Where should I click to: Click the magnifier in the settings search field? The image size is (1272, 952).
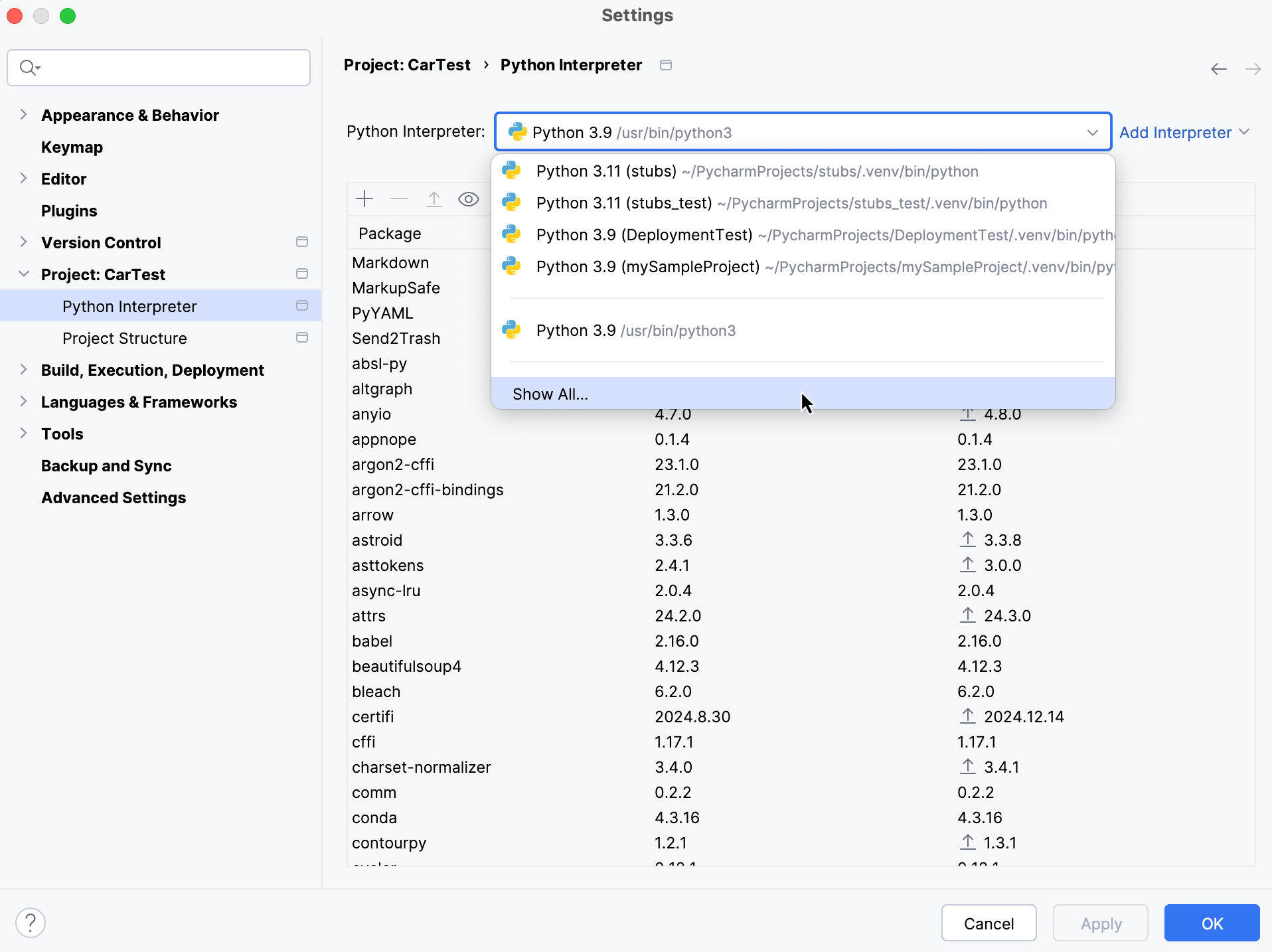pyautogui.click(x=29, y=67)
